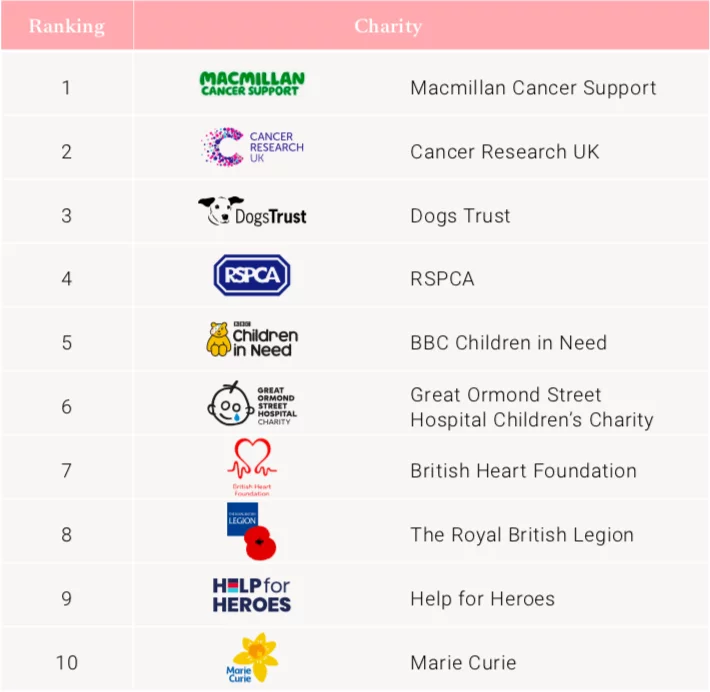The image size is (710, 692).
Task: Click the Ranking column header
Action: point(67,26)
